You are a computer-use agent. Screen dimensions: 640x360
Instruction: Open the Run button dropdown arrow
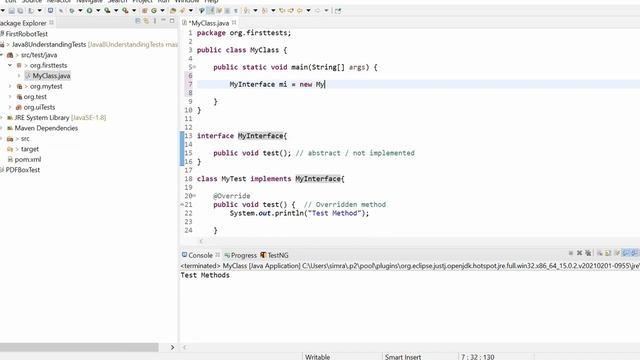tap(98, 11)
